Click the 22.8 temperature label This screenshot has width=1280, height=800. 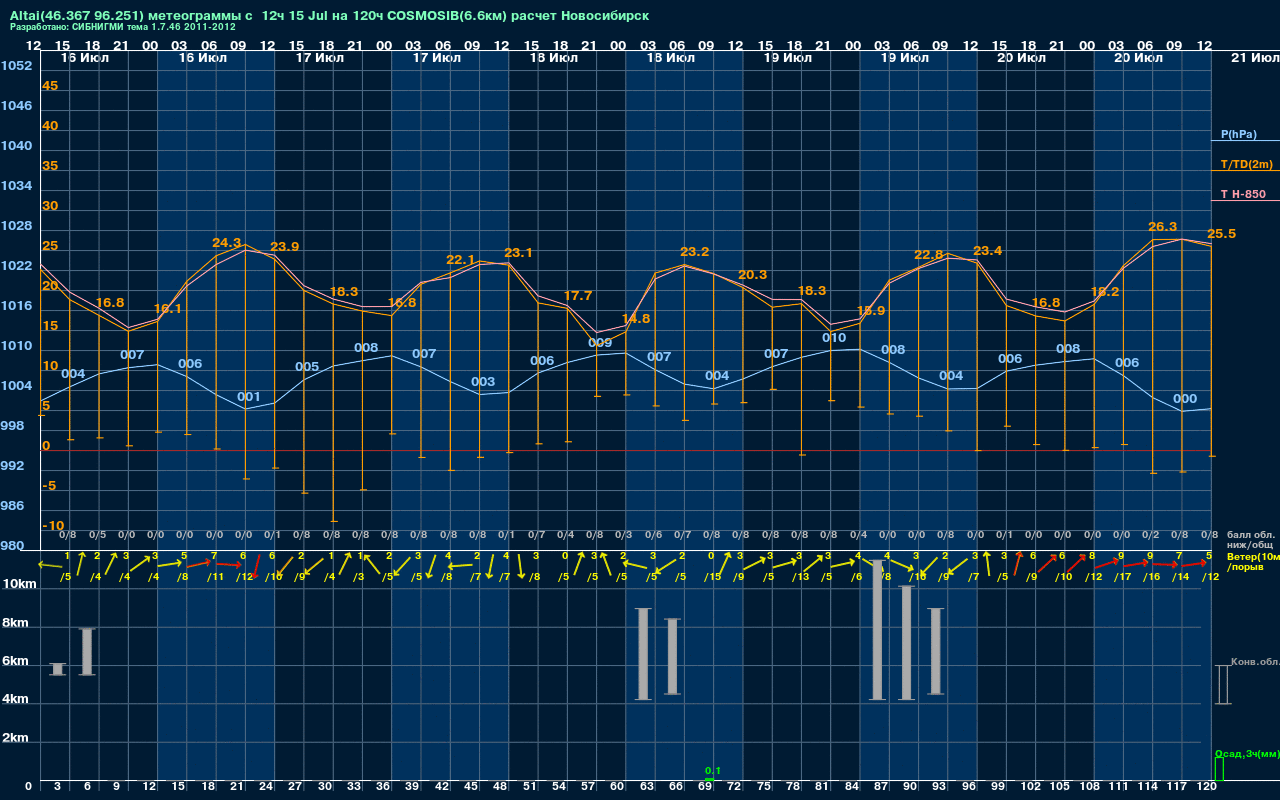point(929,255)
